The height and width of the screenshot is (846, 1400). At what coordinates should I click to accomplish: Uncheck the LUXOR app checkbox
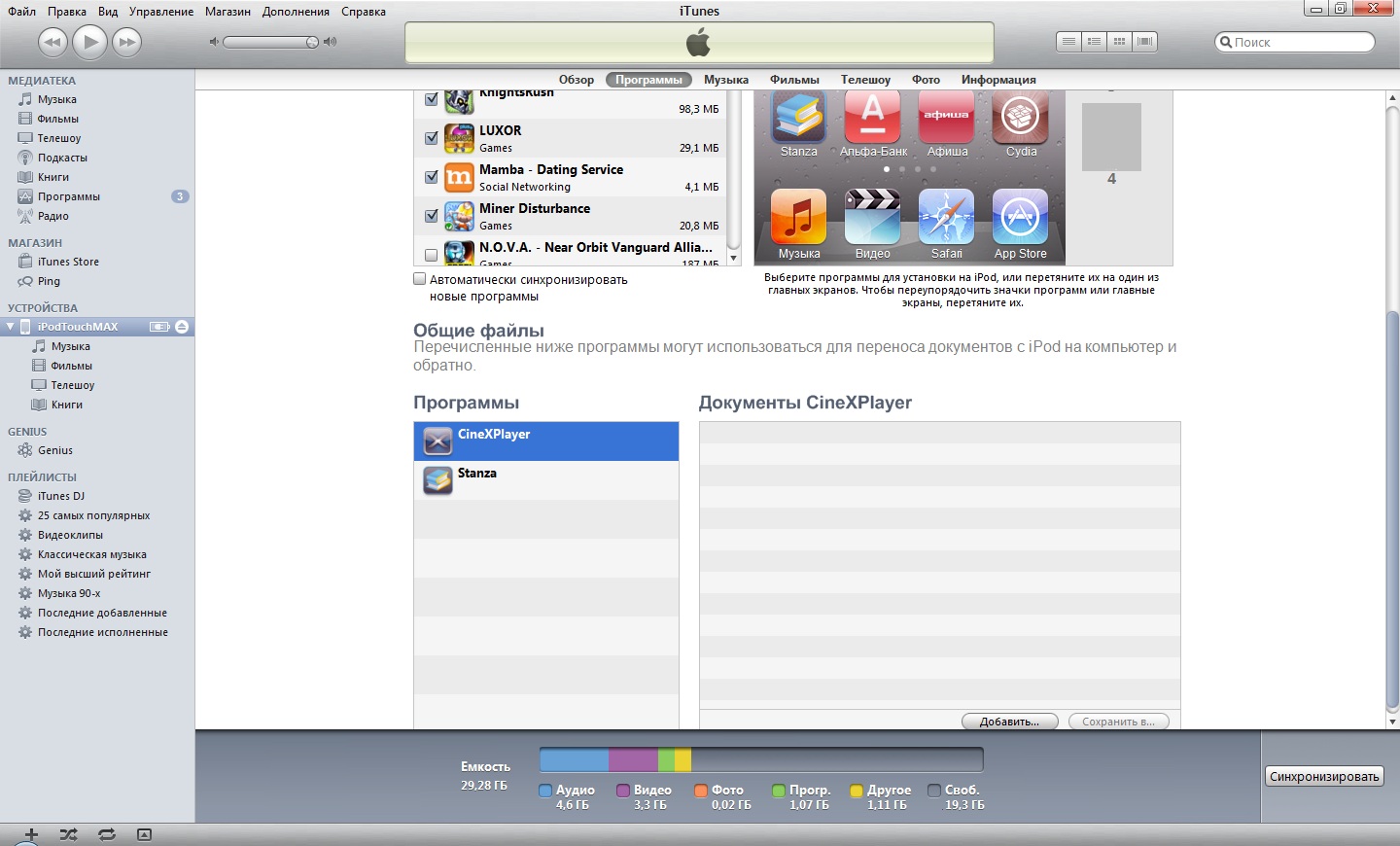click(432, 138)
